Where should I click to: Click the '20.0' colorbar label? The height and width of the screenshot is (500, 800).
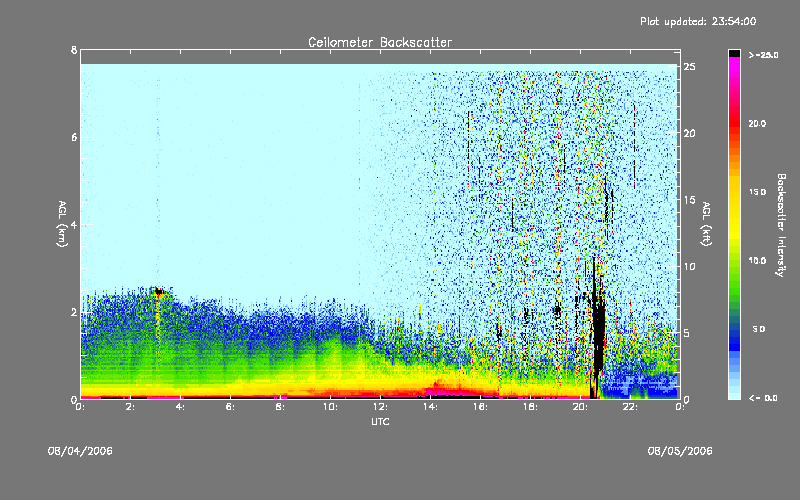[x=757, y=123]
